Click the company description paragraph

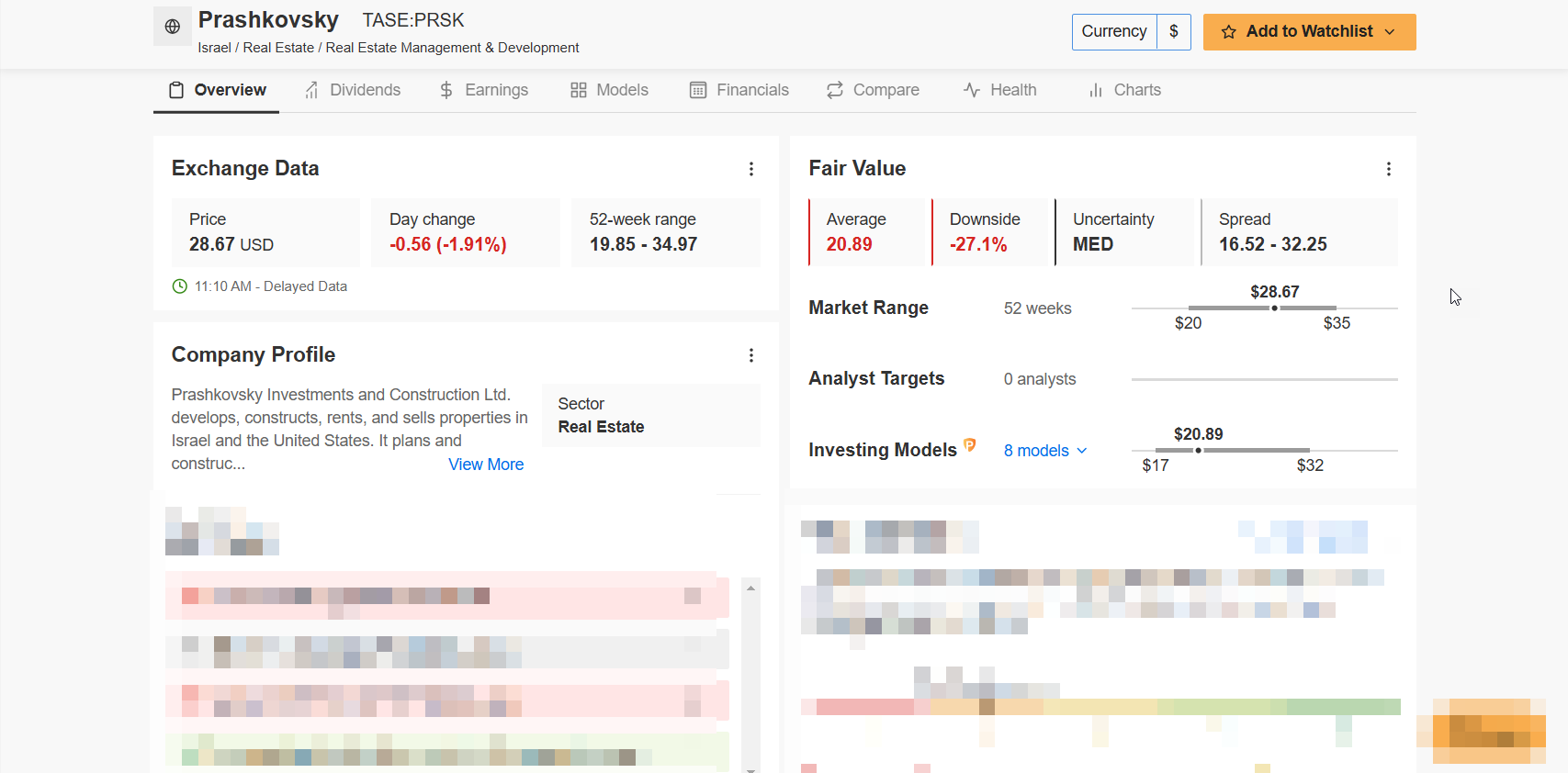[350, 429]
